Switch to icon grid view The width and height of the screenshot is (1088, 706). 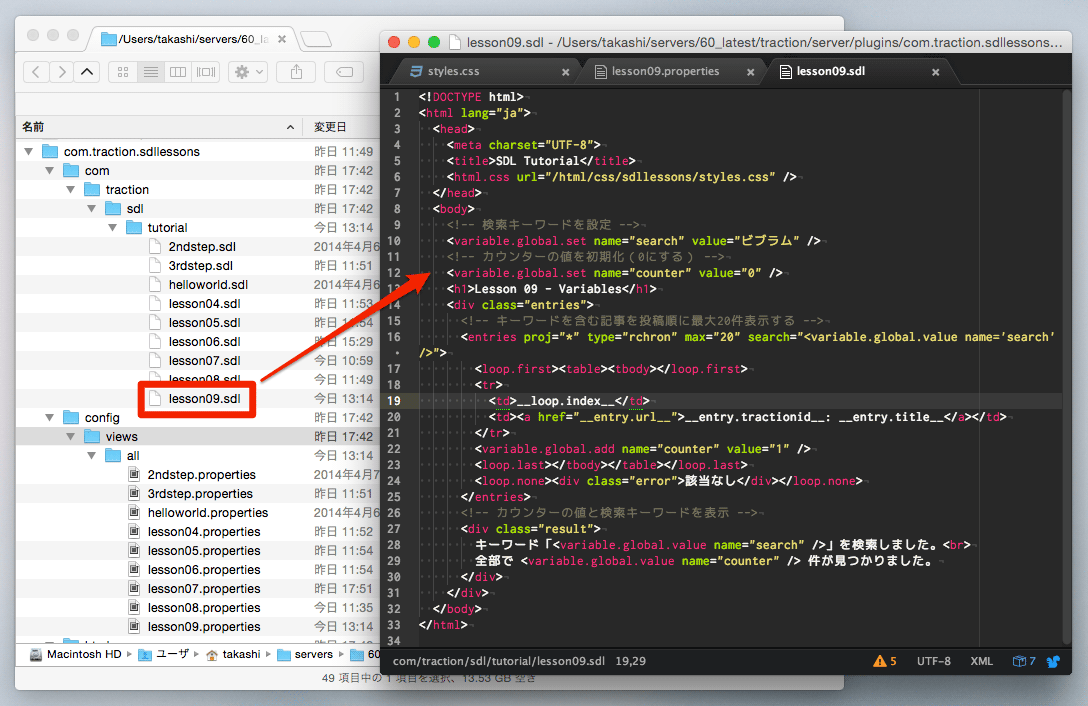[123, 72]
